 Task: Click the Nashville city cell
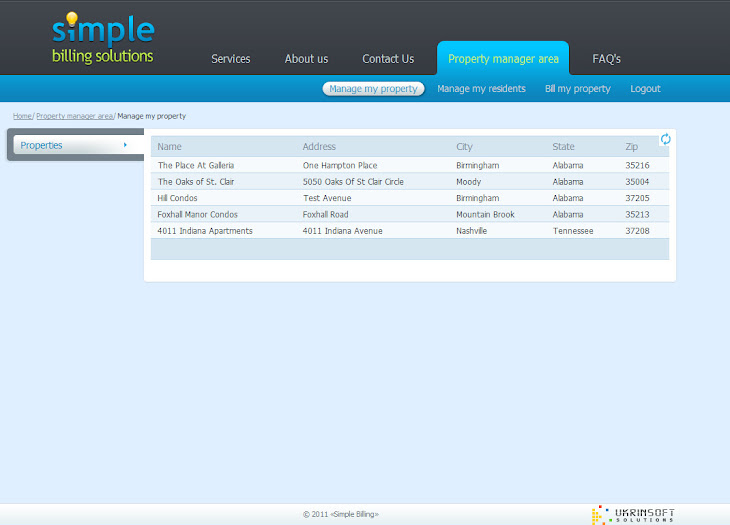point(471,231)
